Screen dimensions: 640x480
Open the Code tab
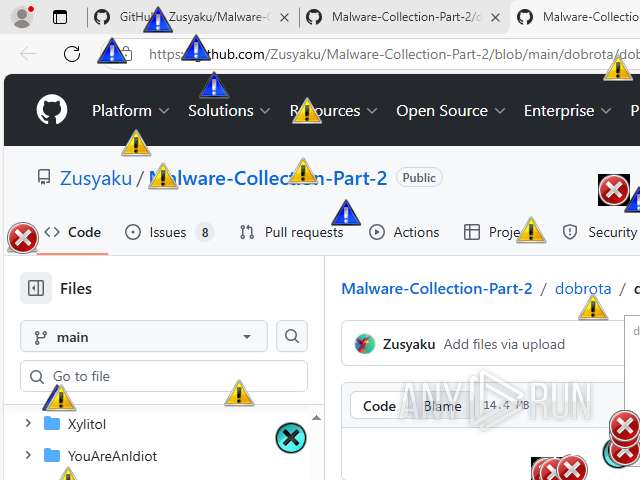[73, 232]
